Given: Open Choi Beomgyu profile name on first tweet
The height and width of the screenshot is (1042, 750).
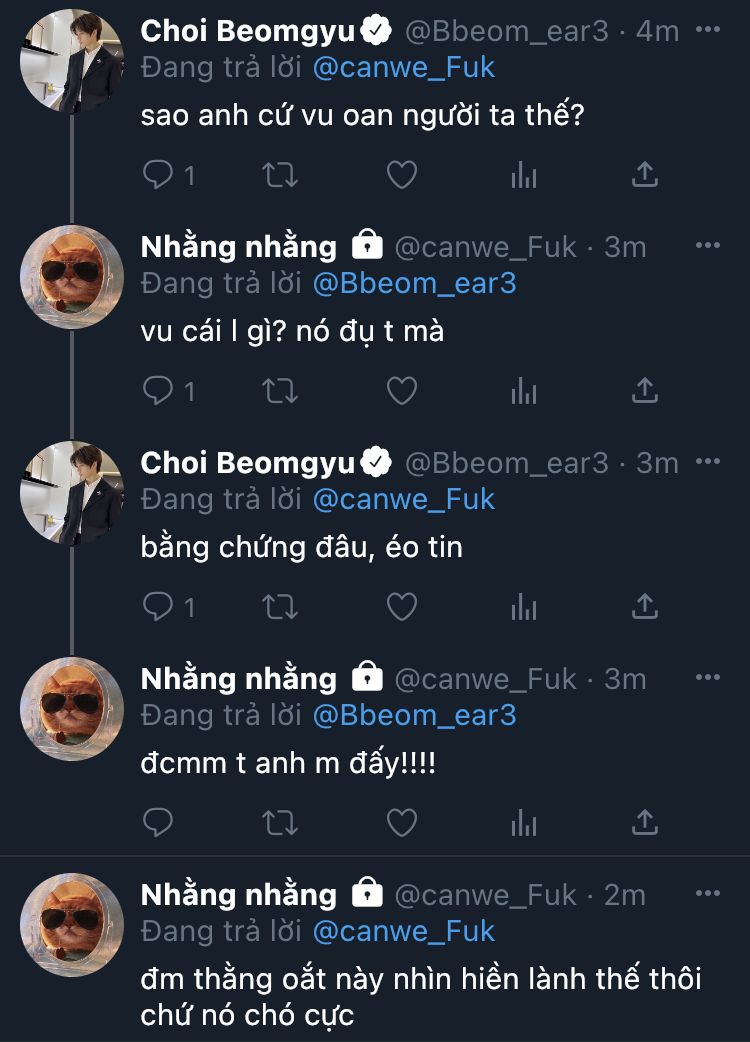Looking at the screenshot, I should 247,31.
